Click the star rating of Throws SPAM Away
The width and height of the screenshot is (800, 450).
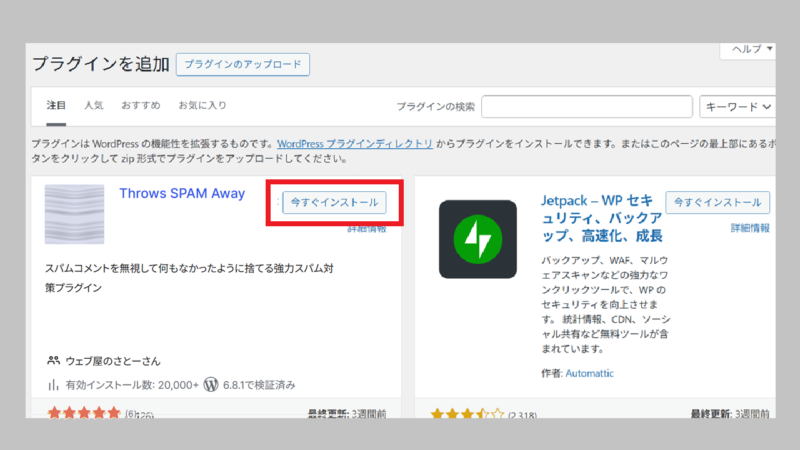[x=84, y=412]
